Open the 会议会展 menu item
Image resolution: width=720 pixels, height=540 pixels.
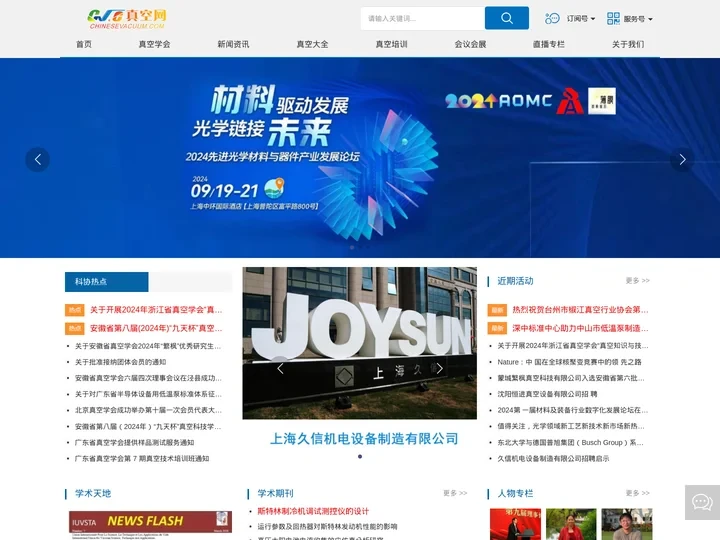[470, 44]
